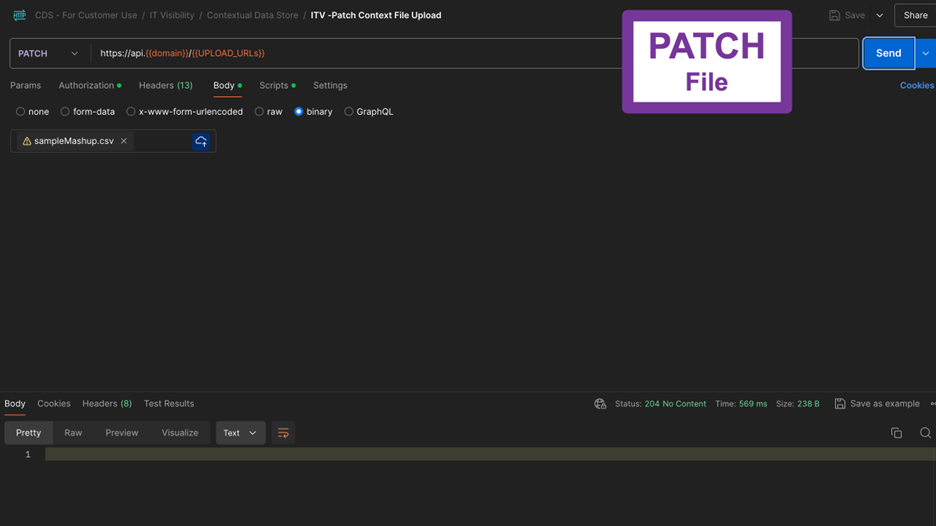Open the Test Results tab
Image resolution: width=936 pixels, height=526 pixels.
(x=168, y=404)
